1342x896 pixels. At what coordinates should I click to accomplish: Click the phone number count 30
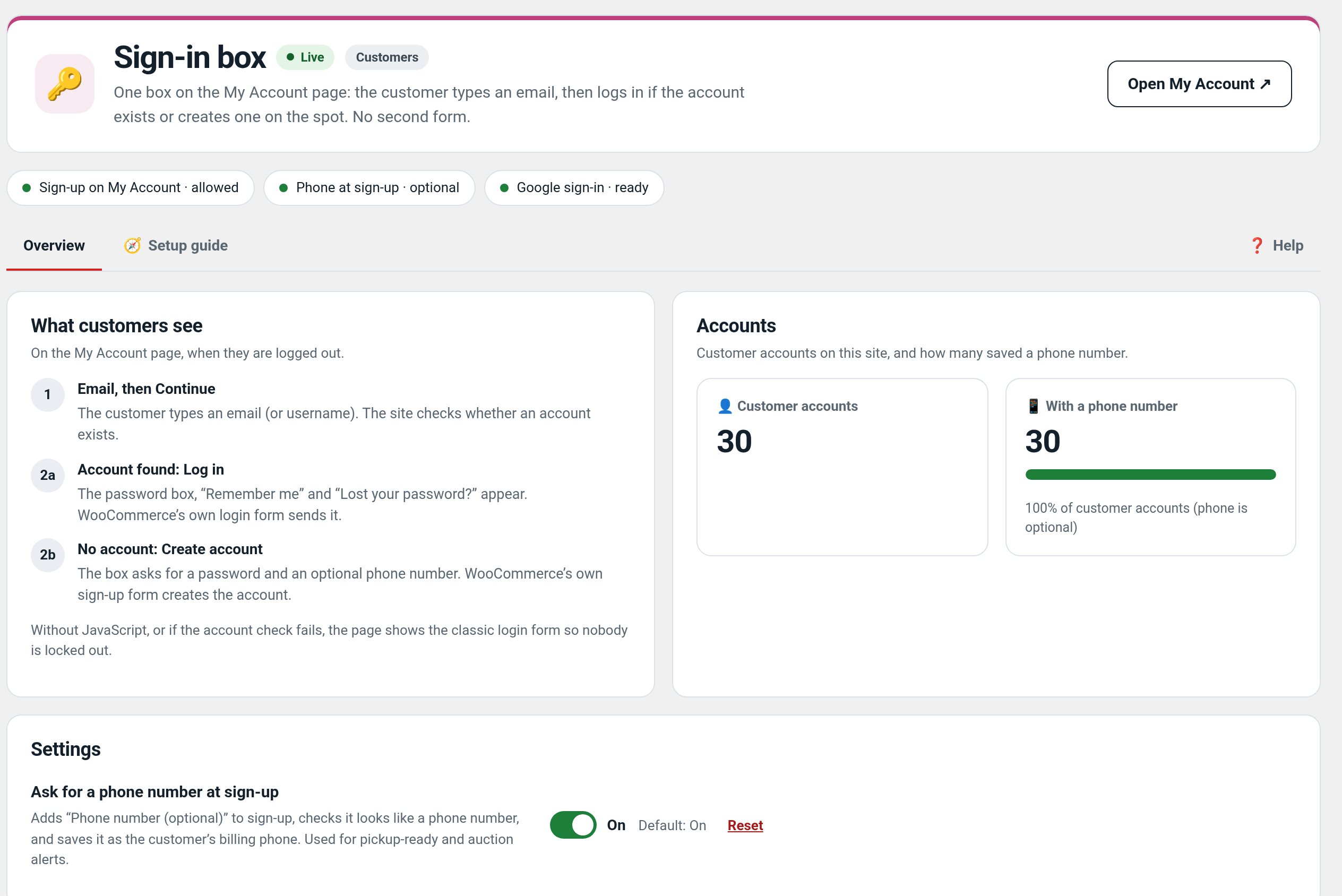coord(1043,442)
